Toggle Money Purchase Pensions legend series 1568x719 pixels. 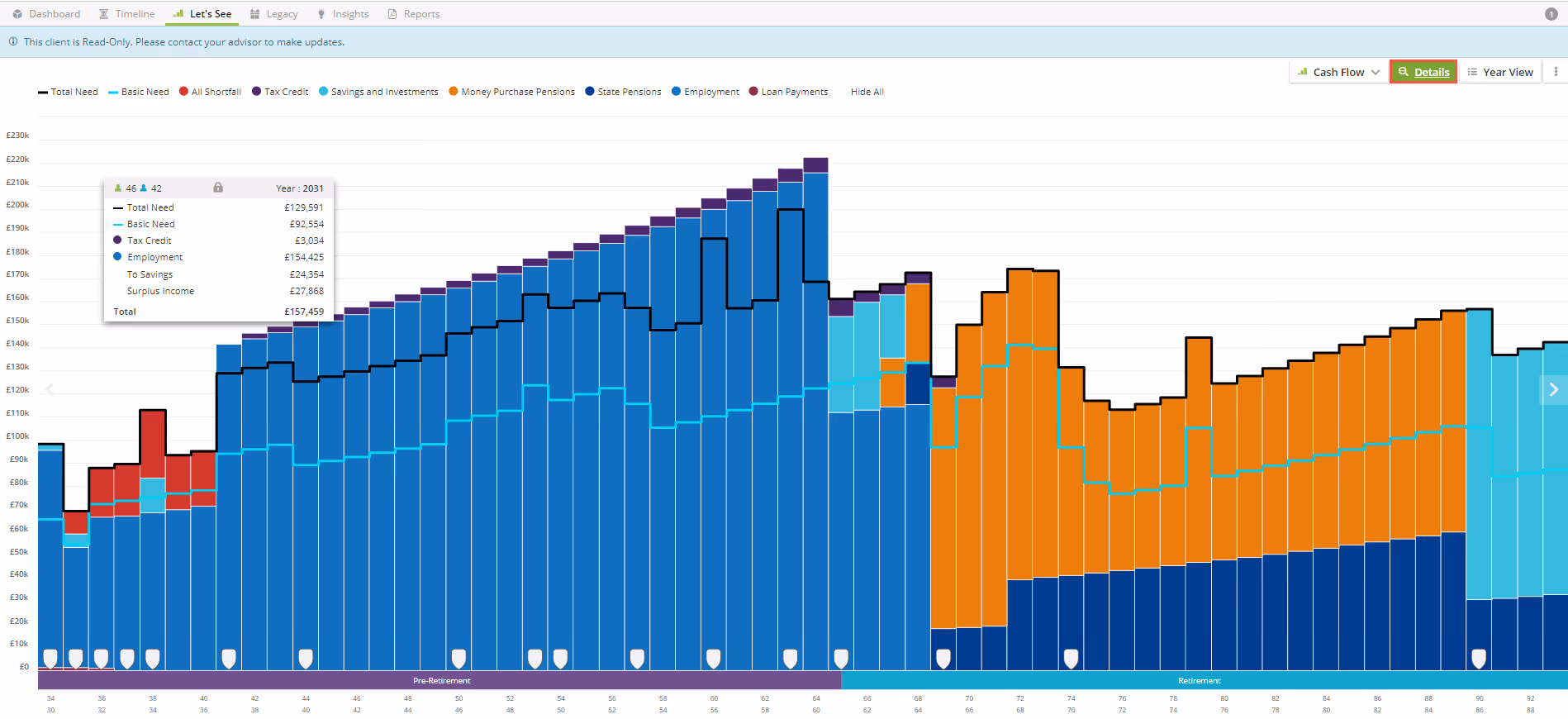(x=511, y=92)
